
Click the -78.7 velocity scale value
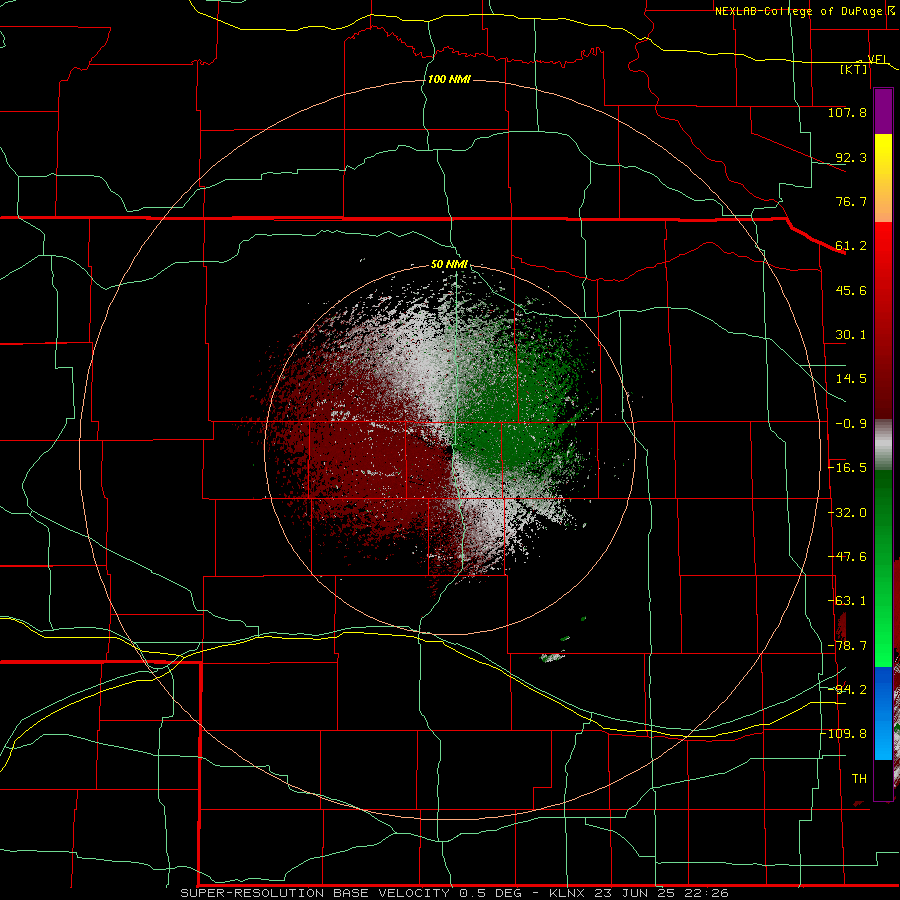[847, 646]
